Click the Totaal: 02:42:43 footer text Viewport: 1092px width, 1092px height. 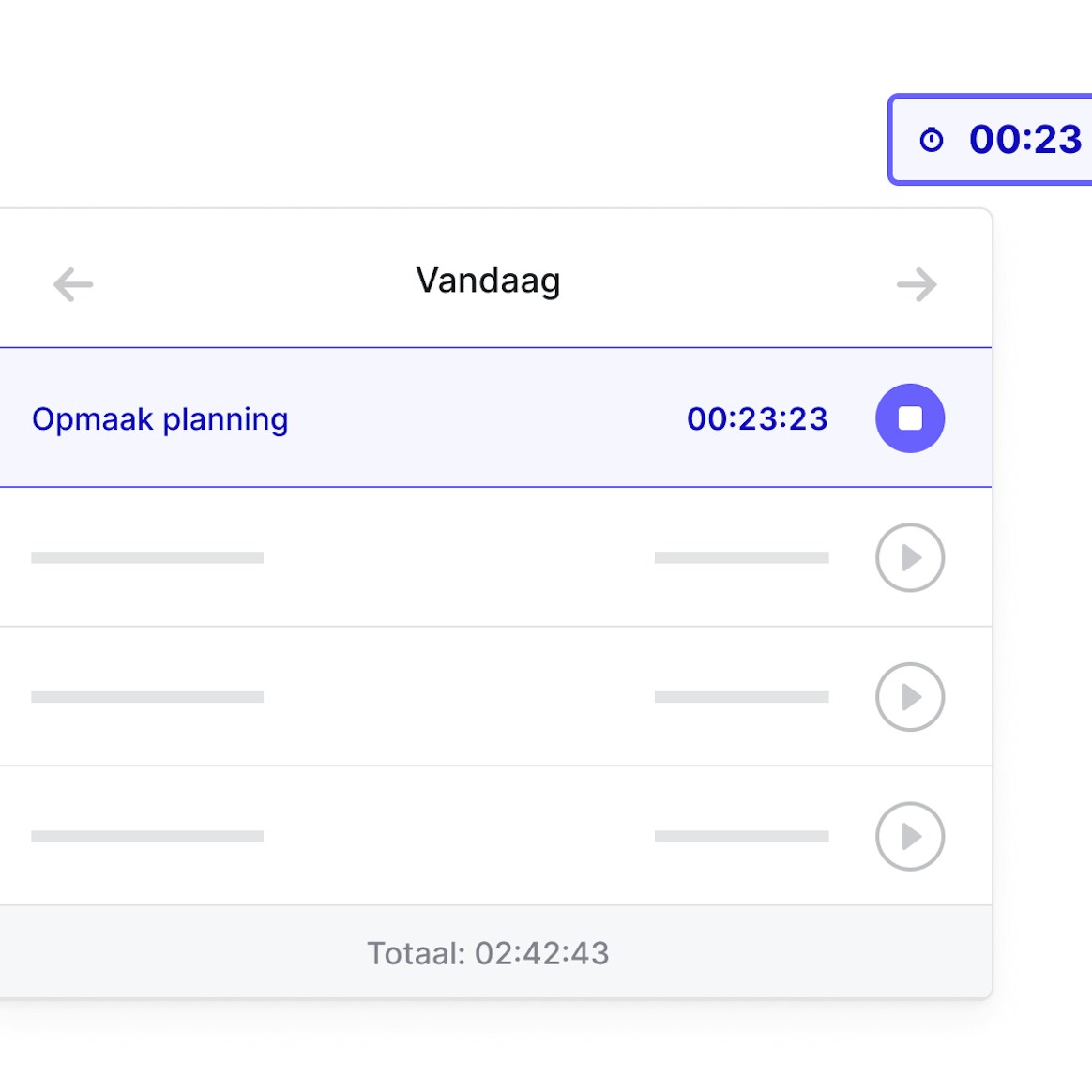[x=488, y=953]
